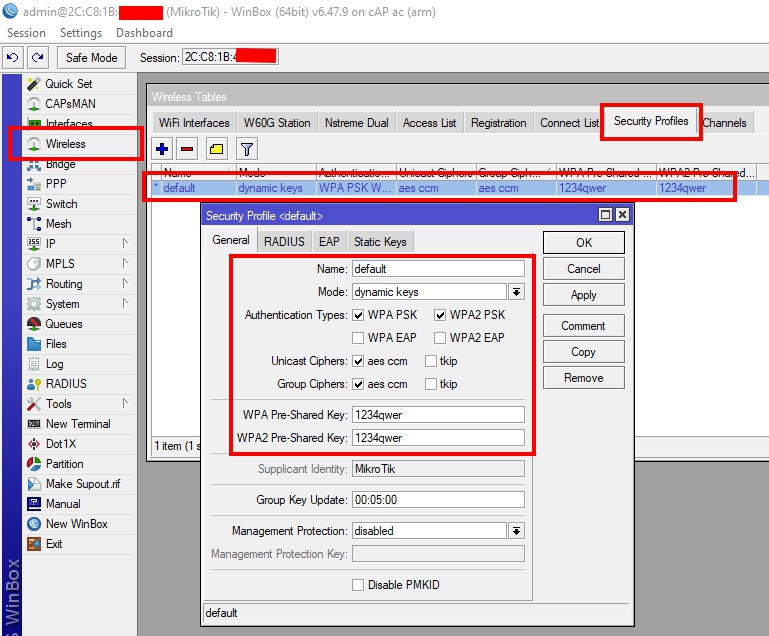Click OK in Security Profile dialog
The image size is (769, 636).
(x=584, y=243)
